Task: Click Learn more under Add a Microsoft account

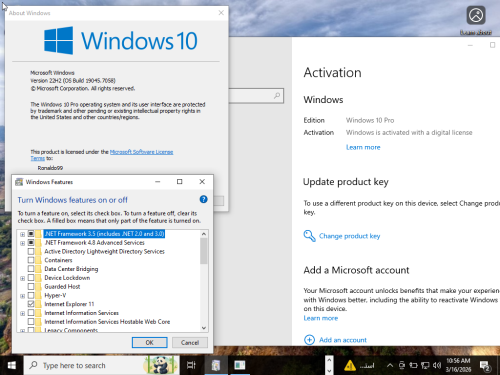Action: point(321,318)
